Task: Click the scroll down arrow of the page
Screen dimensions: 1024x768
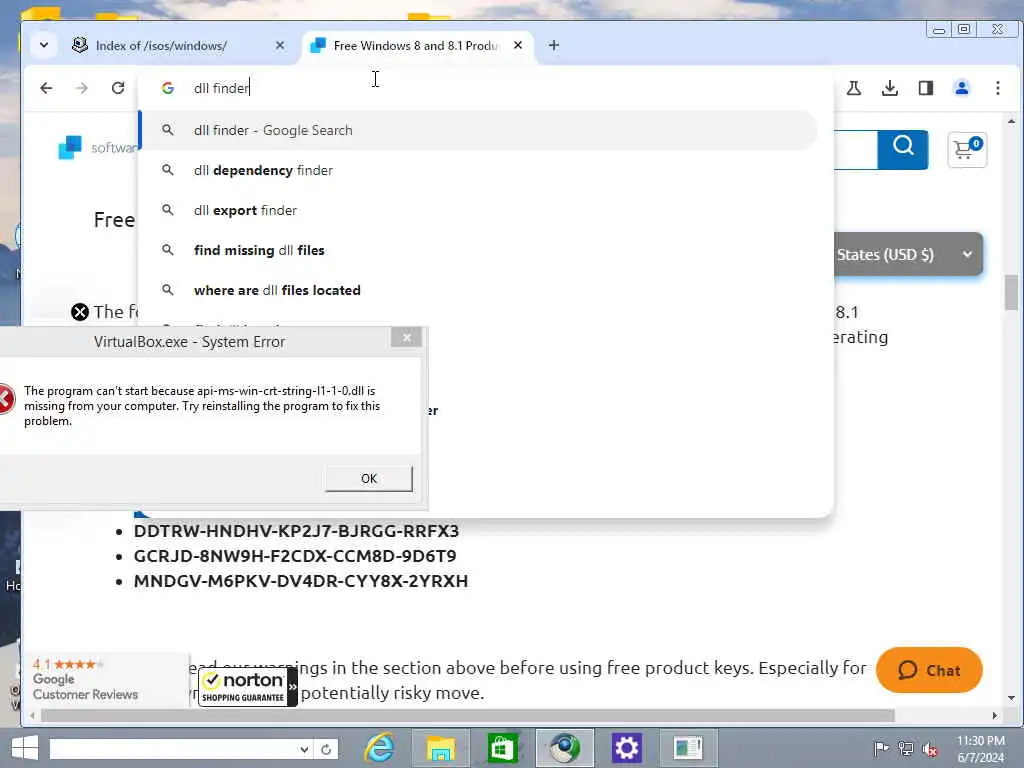Action: (1012, 698)
